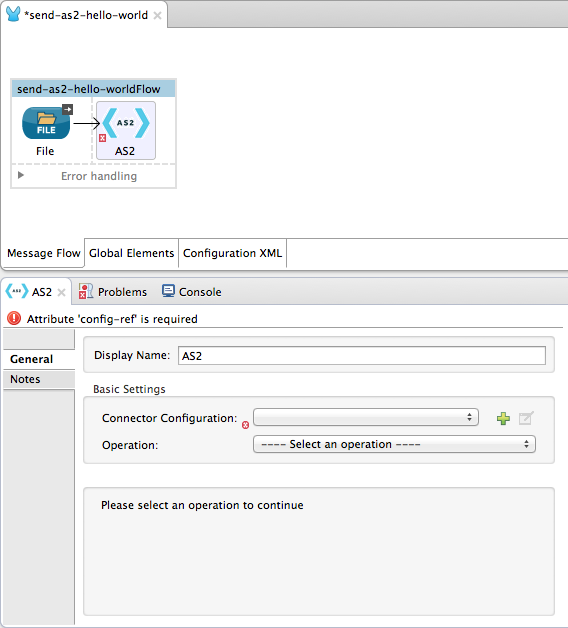Select the Notes section in sidebar
This screenshot has width=568, height=628.
[x=39, y=379]
